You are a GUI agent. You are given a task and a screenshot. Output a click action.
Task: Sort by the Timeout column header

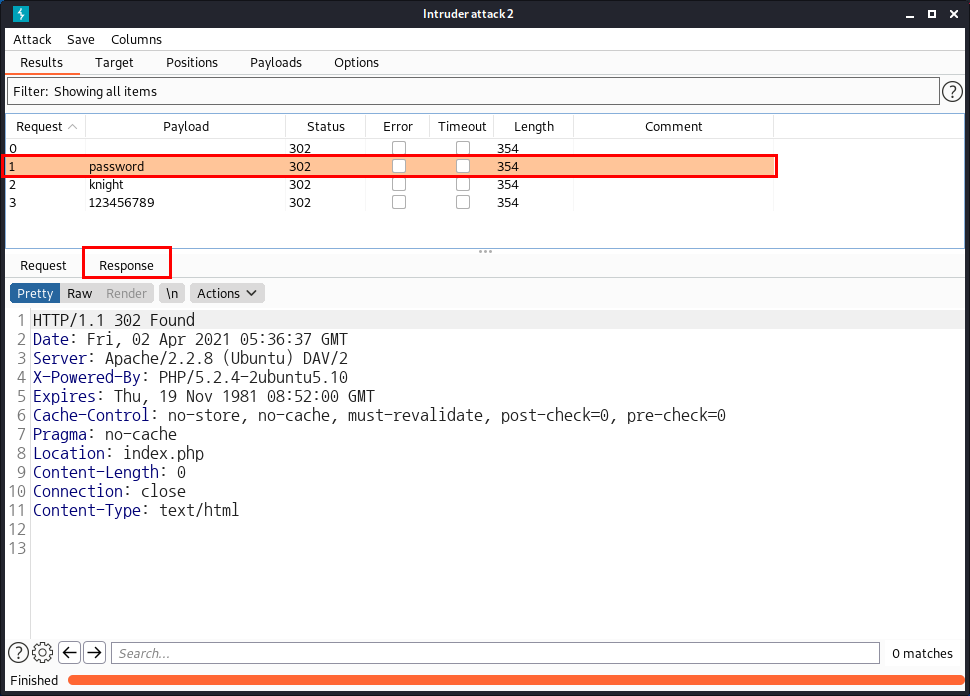click(x=462, y=126)
